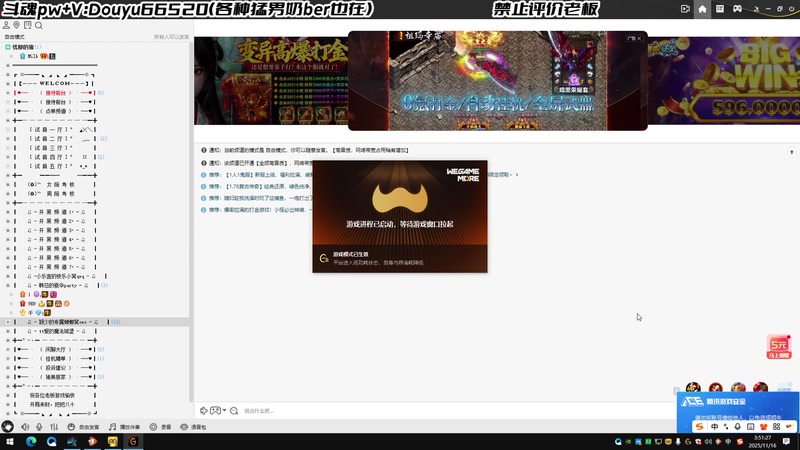Collapse the 韩总的豪华party channel node

click(x=8, y=285)
